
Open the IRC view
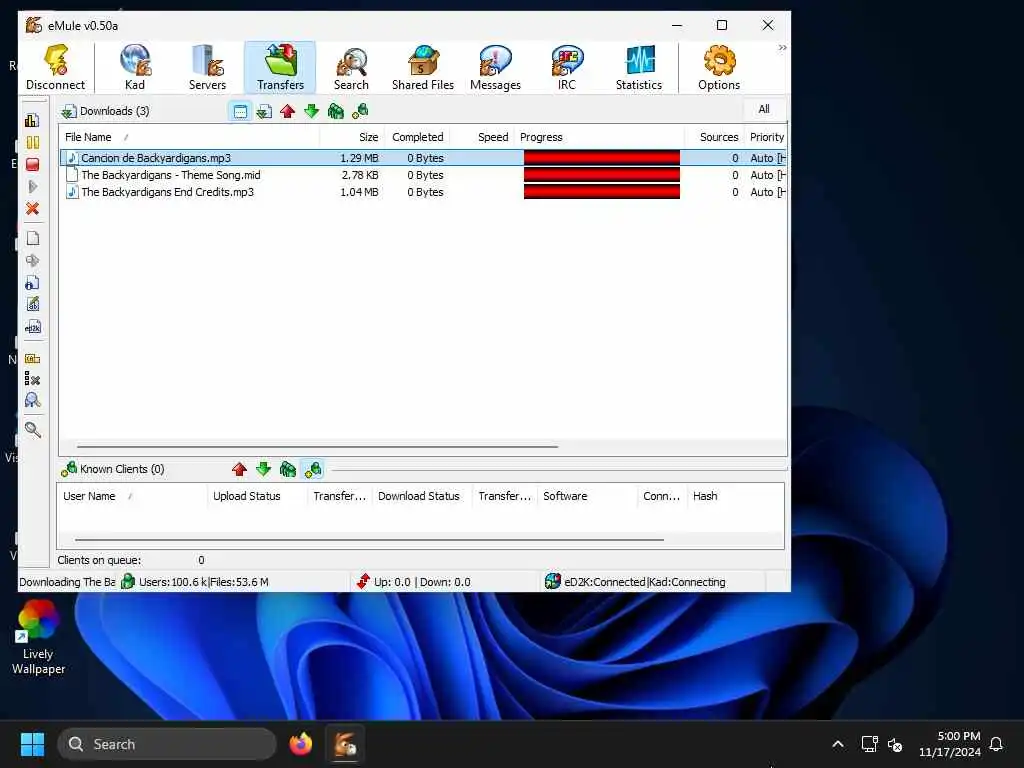pyautogui.click(x=566, y=67)
